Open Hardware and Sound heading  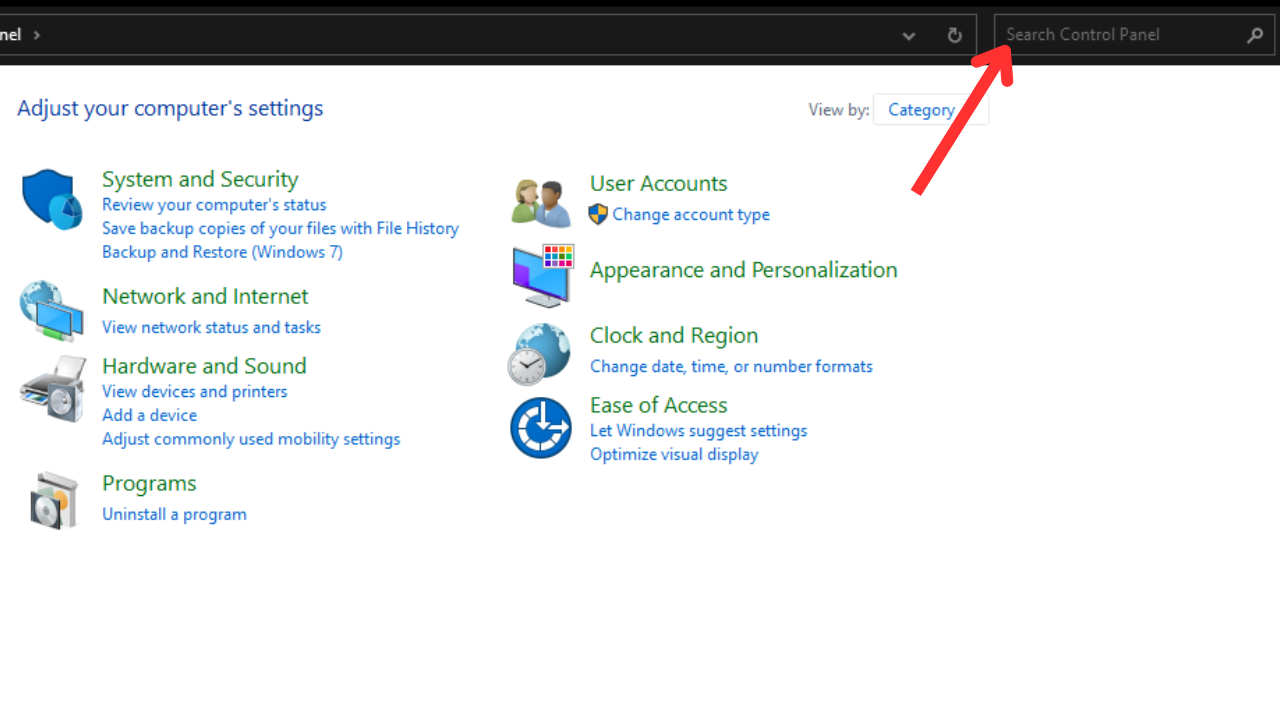204,366
